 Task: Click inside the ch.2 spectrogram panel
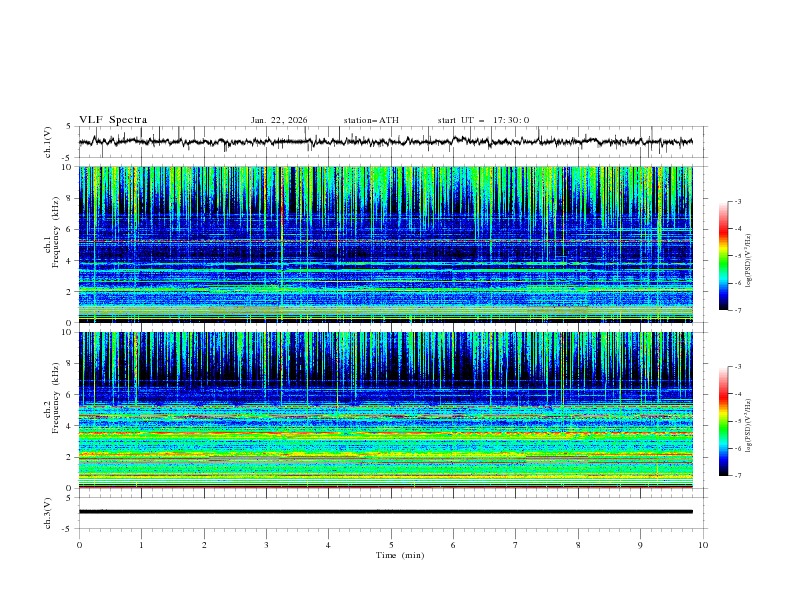(385, 410)
